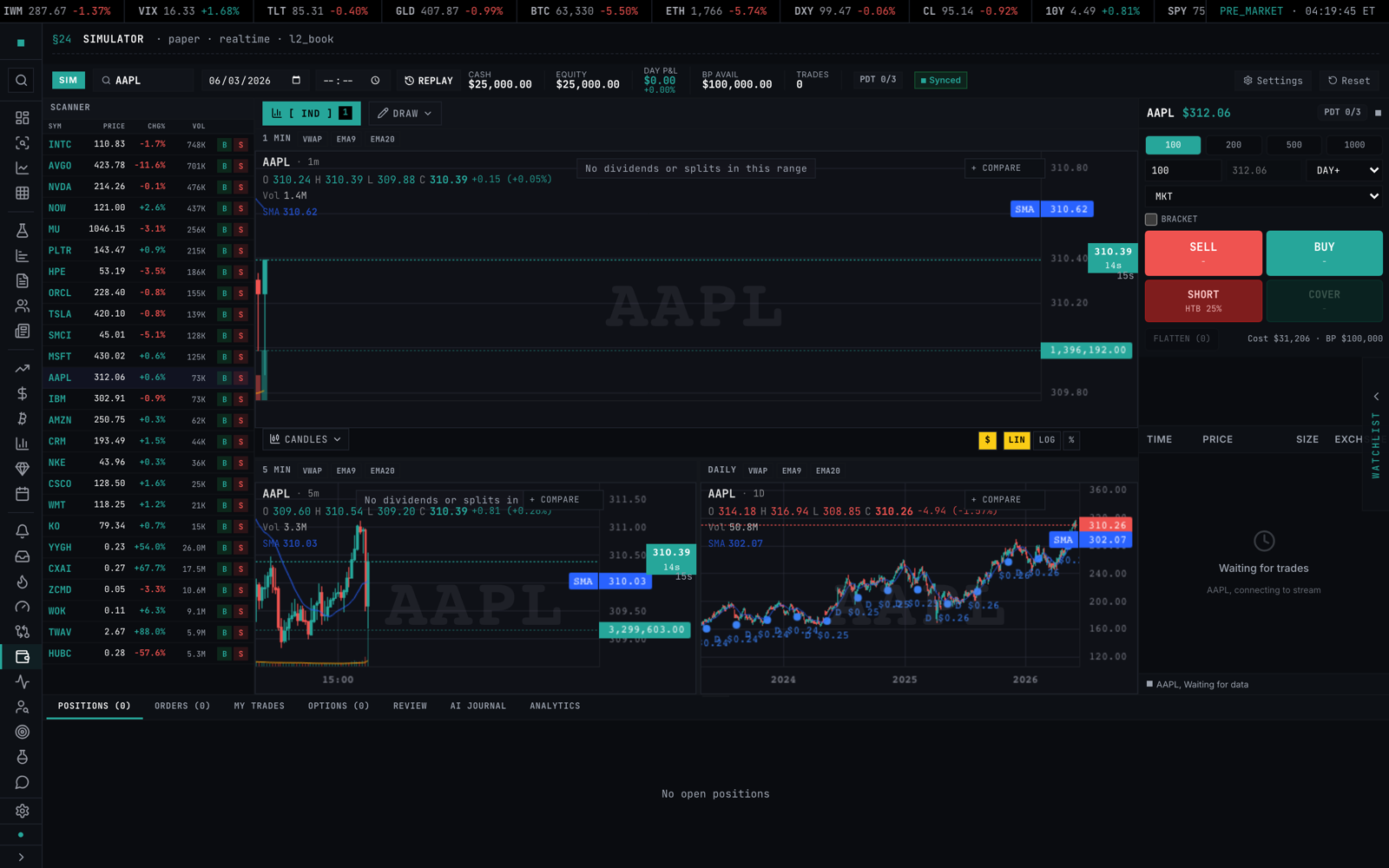Switch to the ANALYTICS tab

(555, 706)
